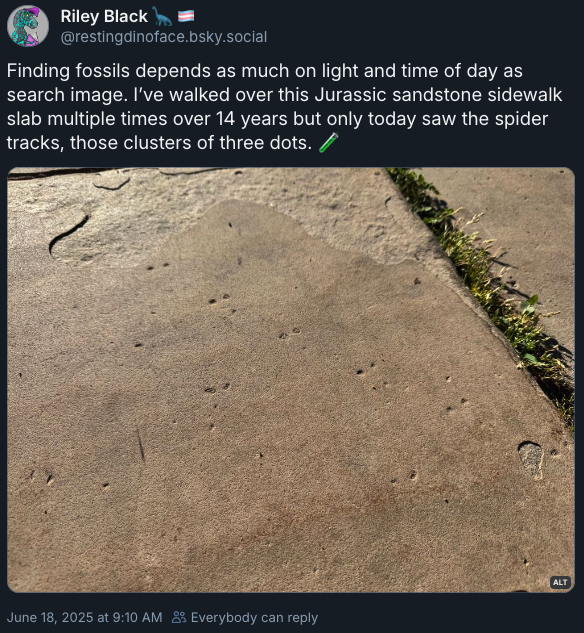Show the image ALT text badge
The height and width of the screenshot is (633, 584).
pyautogui.click(x=560, y=582)
